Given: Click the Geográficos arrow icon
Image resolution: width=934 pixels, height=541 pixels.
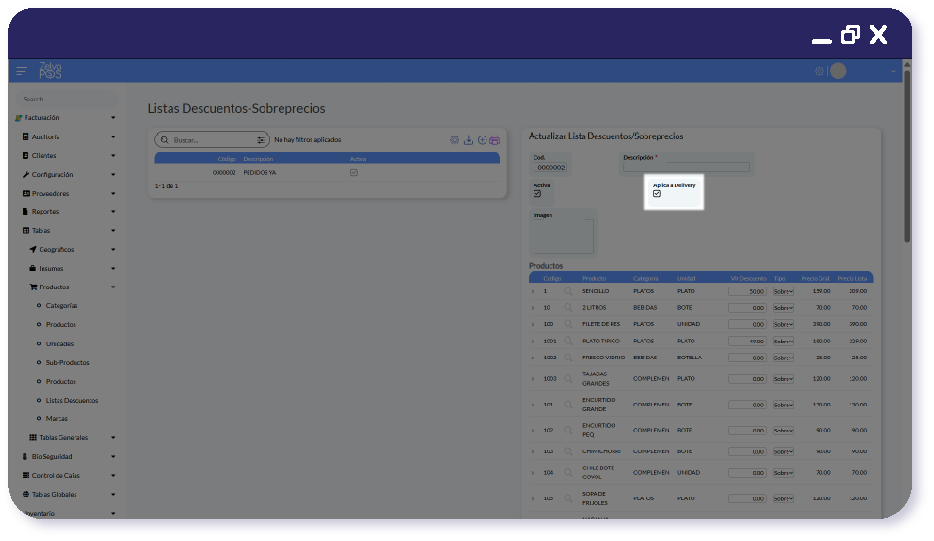Looking at the screenshot, I should (33, 250).
